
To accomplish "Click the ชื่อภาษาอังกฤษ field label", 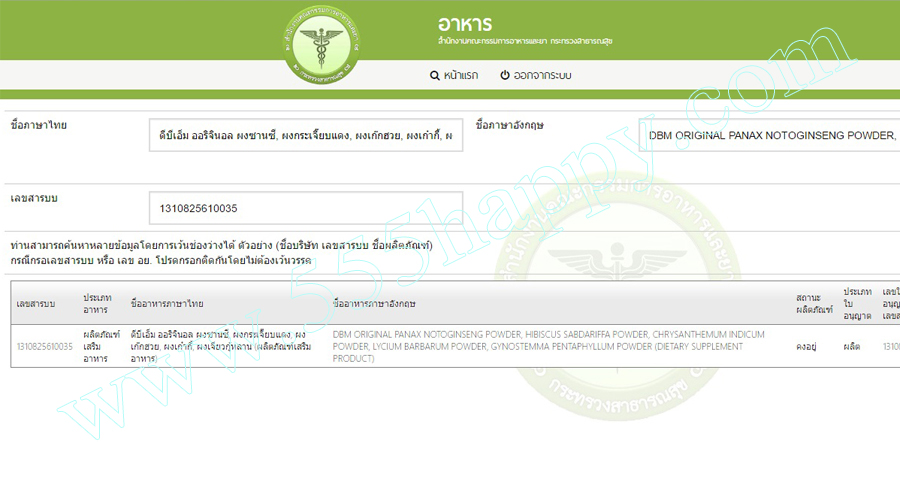I will click(x=510, y=125).
